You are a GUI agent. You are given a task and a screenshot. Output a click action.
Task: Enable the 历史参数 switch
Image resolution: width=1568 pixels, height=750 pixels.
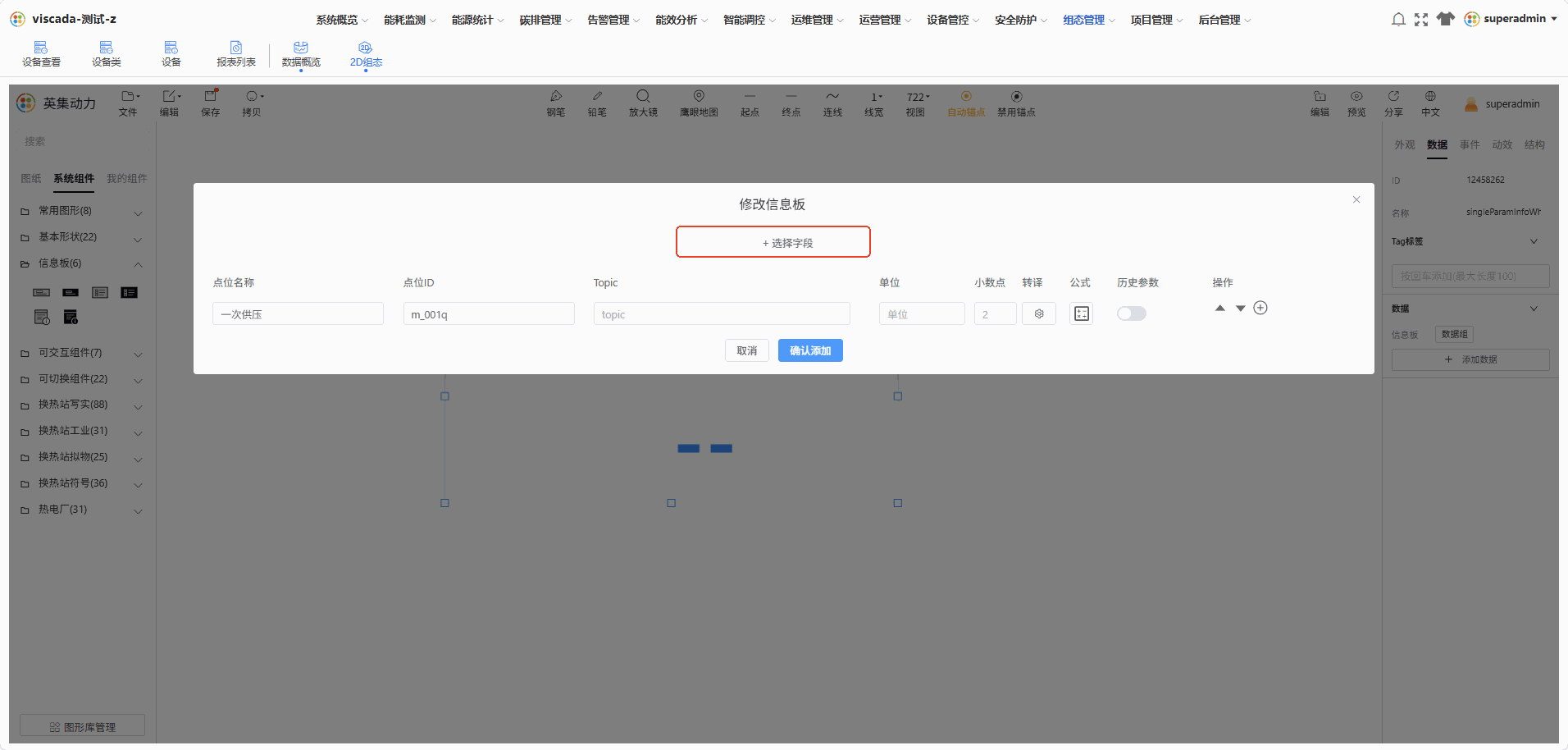(x=1132, y=313)
